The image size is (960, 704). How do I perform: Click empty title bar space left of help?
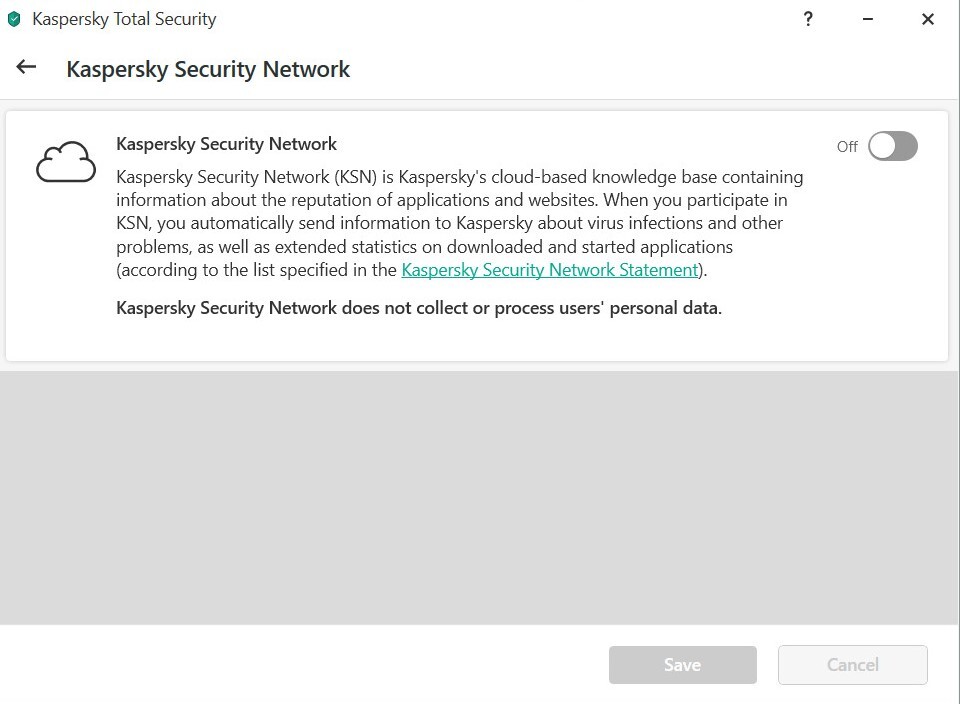(x=500, y=19)
